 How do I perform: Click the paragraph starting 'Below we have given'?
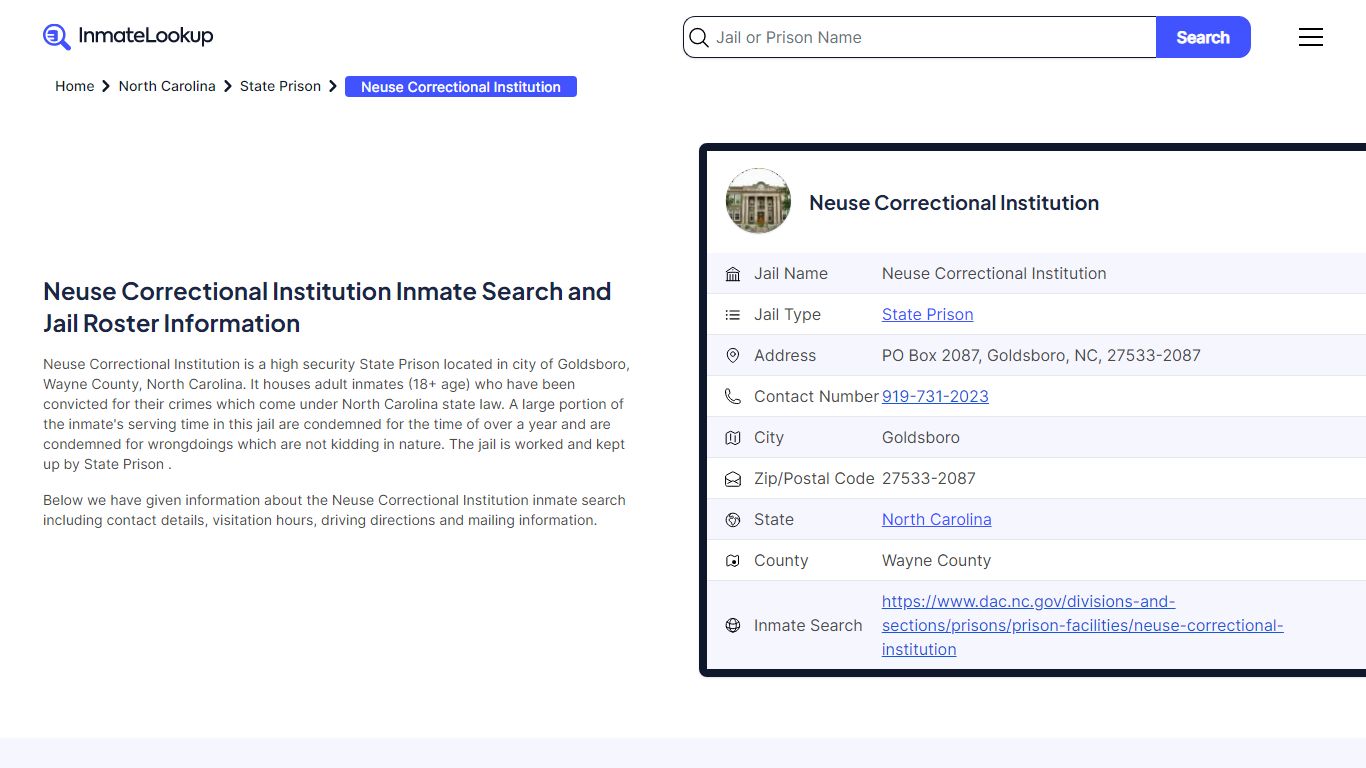tap(334, 510)
